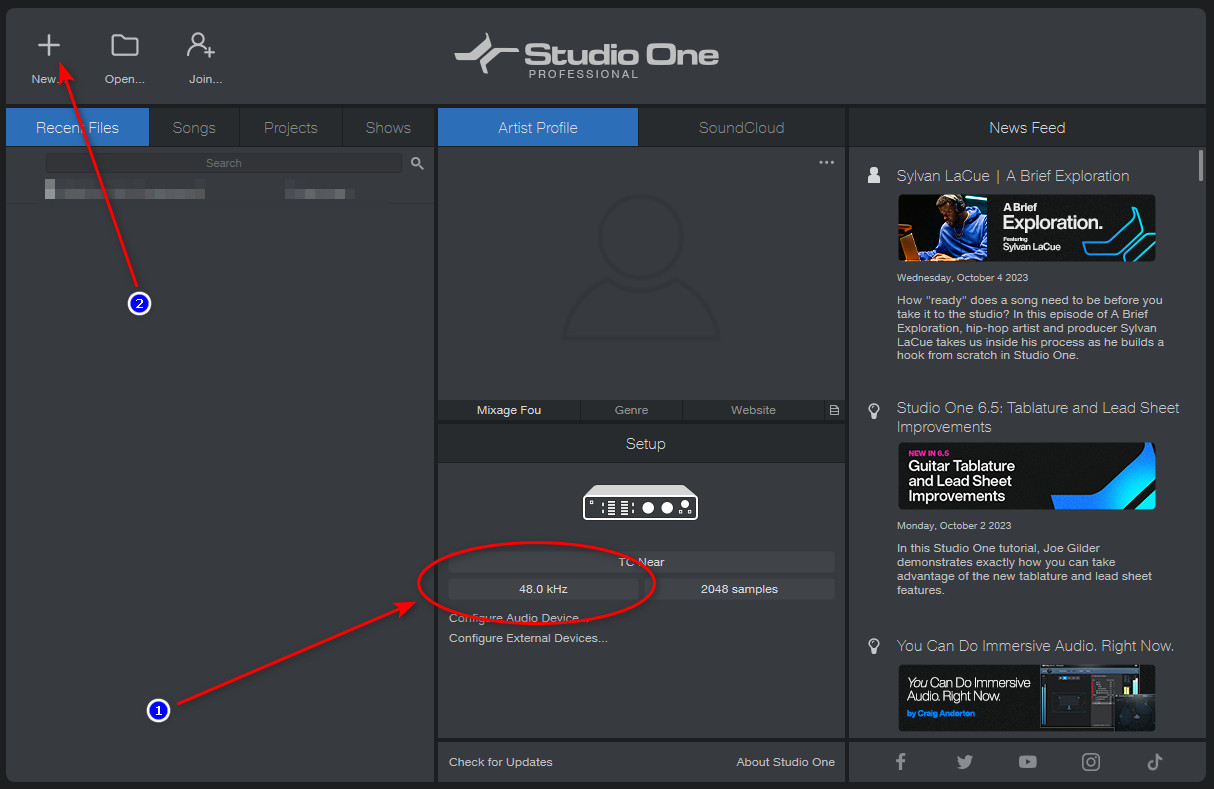Switch to the Songs tab
Viewport: 1214px width, 789px height.
[194, 127]
